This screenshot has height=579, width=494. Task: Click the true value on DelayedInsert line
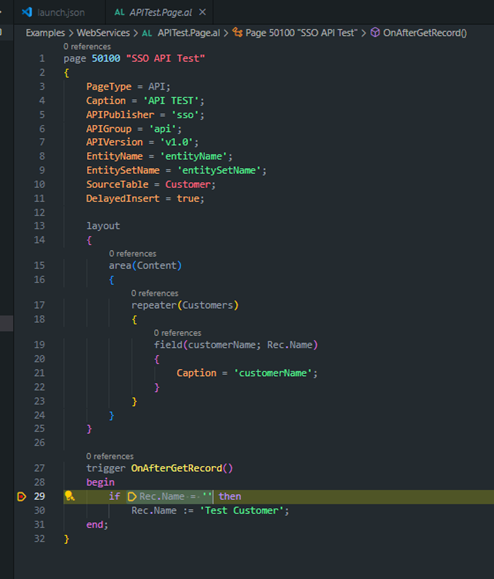tap(188, 198)
